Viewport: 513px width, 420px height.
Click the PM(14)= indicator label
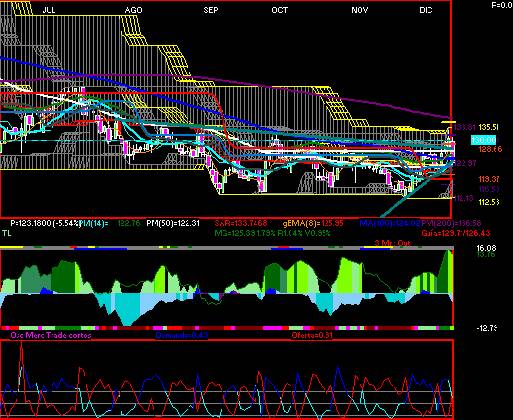pyautogui.click(x=94, y=223)
